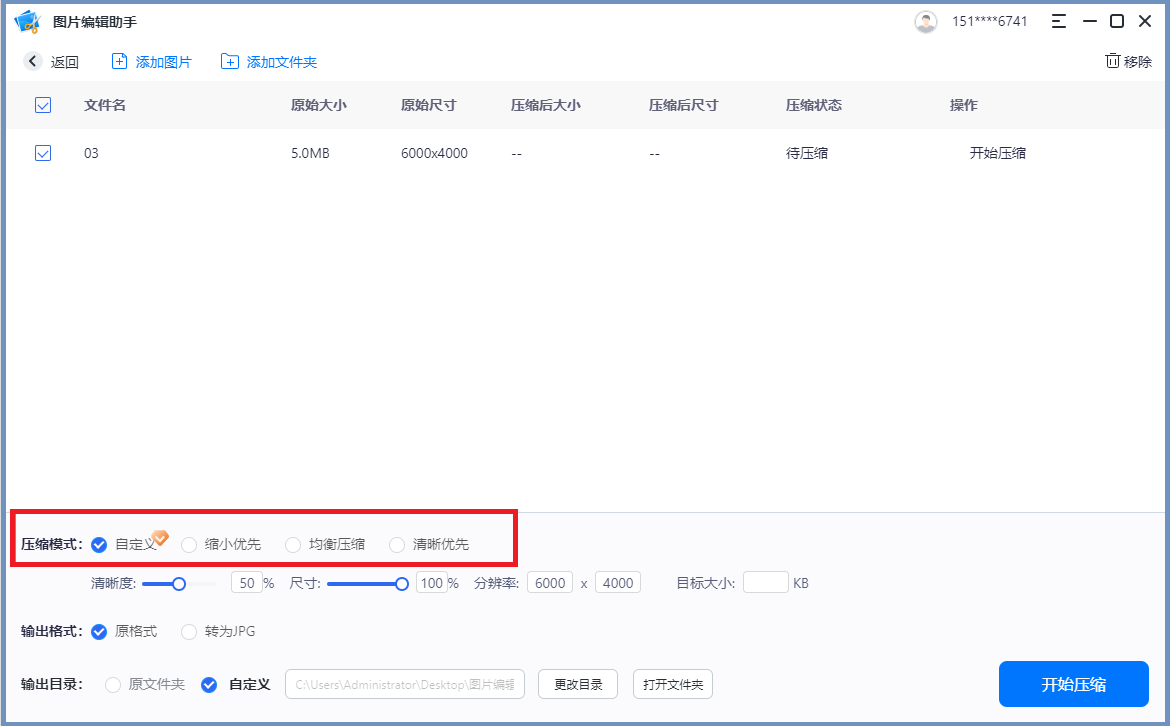Screen dimensions: 1170x726
Task: Select 原文件夹 as output directory
Action: coord(113,684)
